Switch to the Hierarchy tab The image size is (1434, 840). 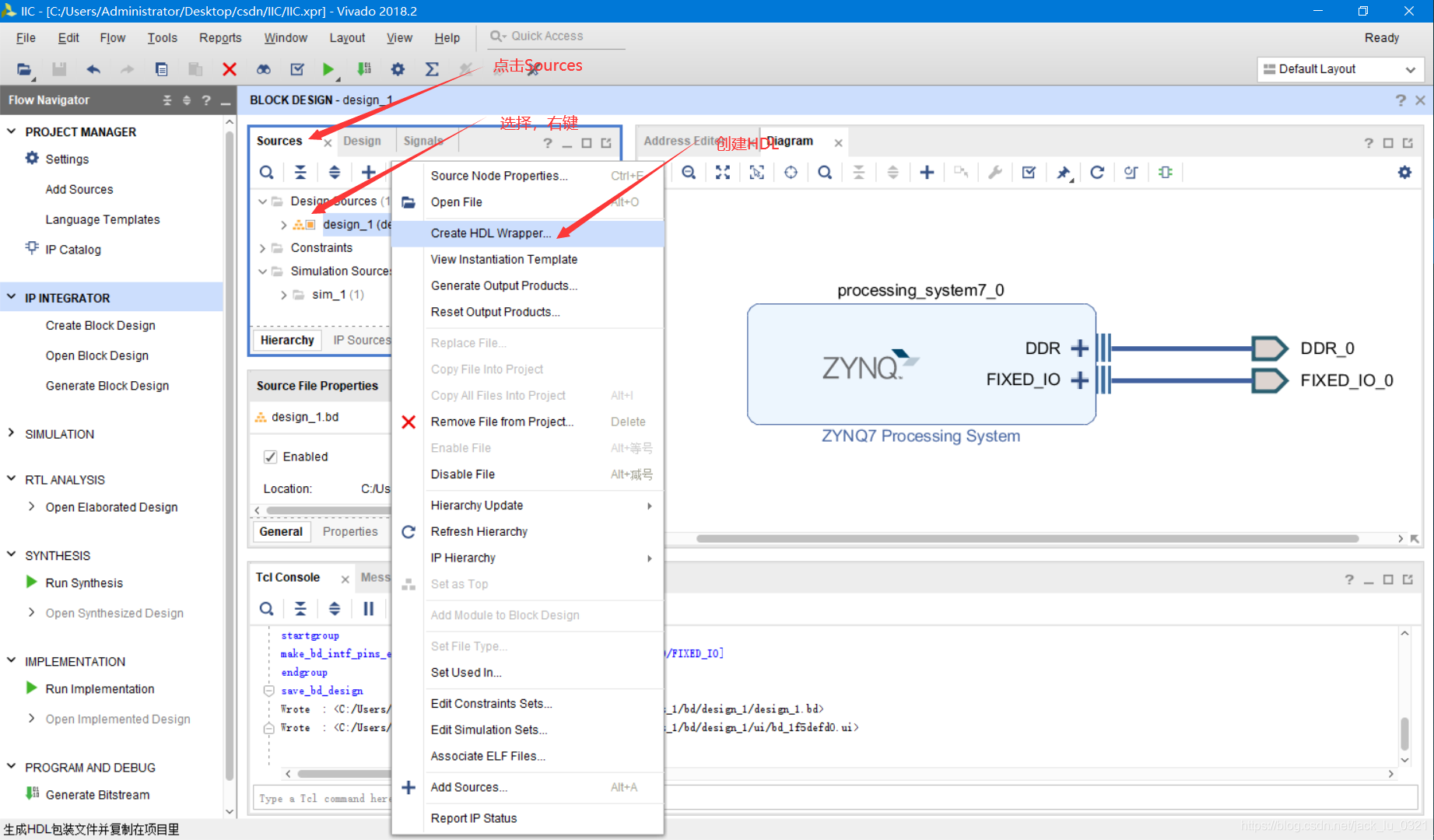coord(286,340)
